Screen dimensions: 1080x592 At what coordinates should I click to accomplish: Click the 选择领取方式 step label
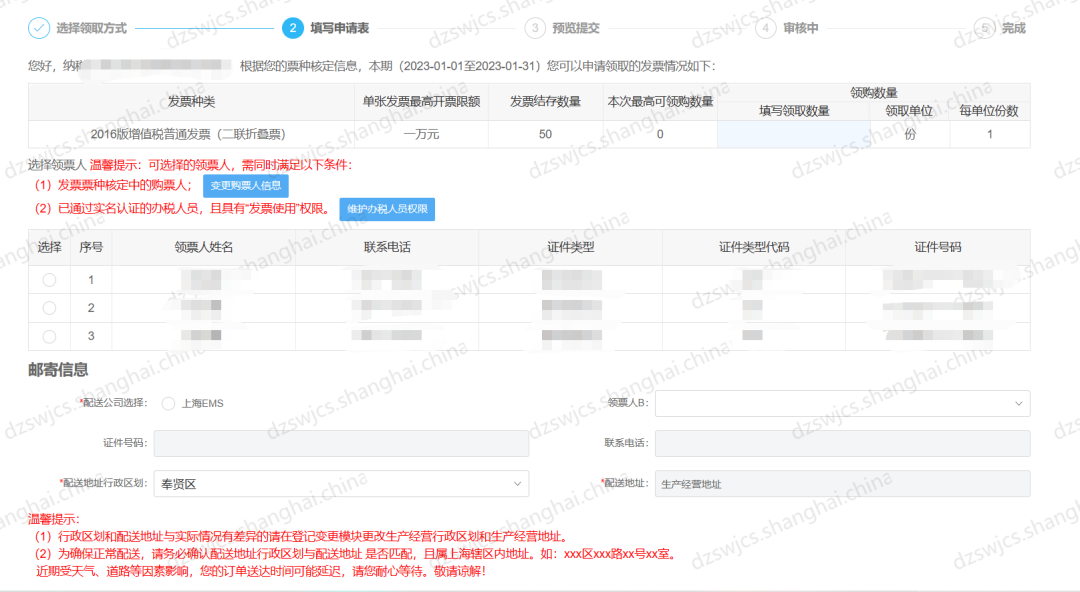pyautogui.click(x=92, y=28)
